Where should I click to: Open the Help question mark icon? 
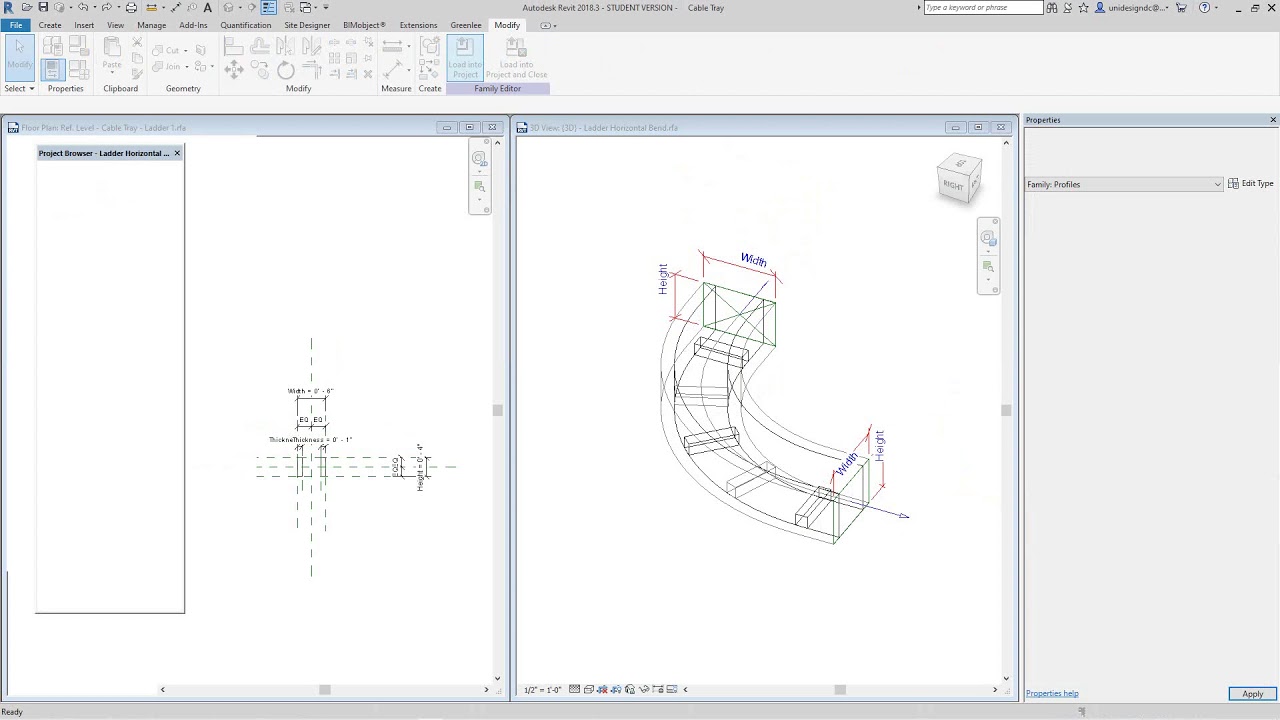pos(1204,7)
